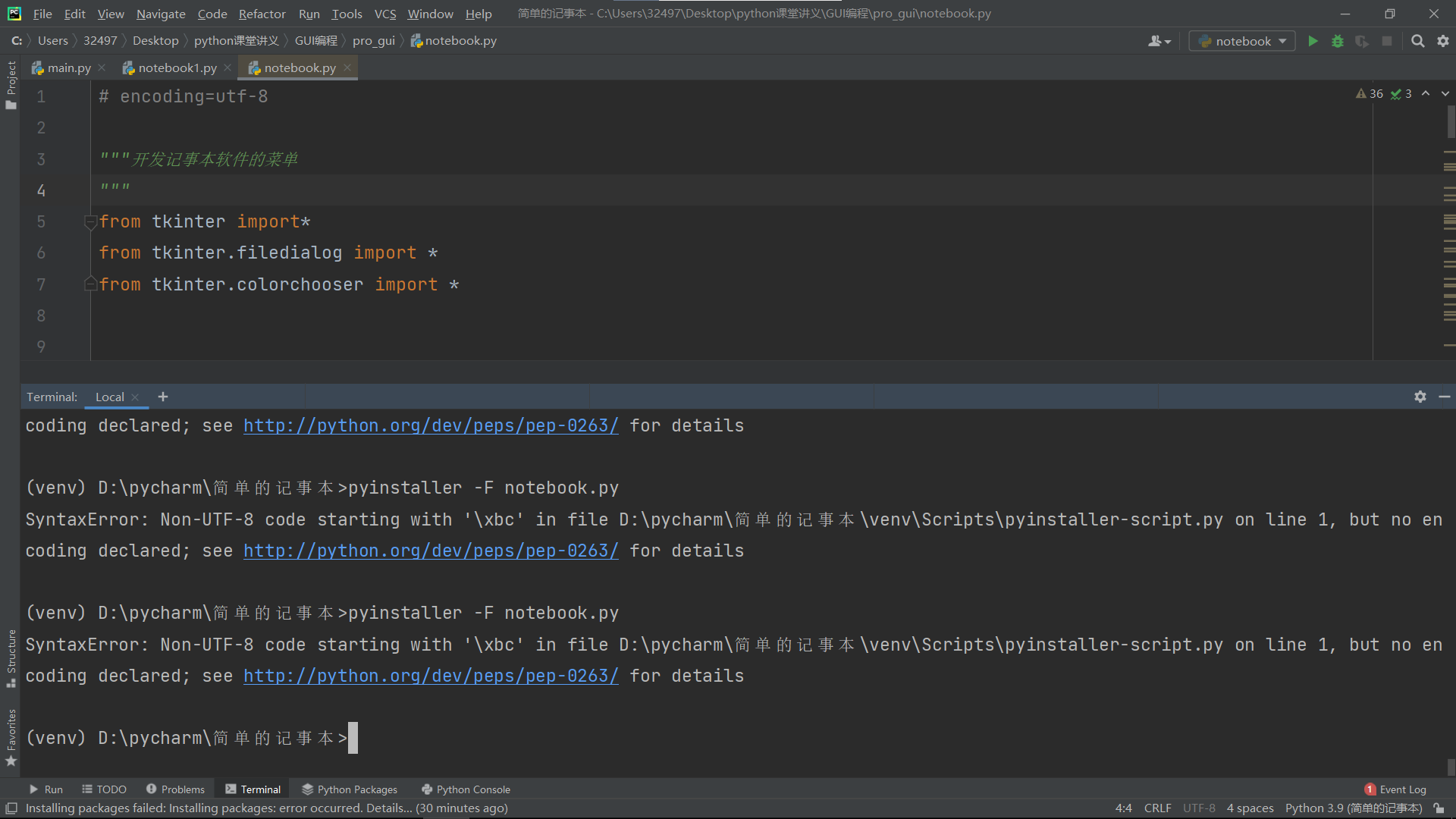Go to previous highlighted error arrow

tap(1426, 93)
